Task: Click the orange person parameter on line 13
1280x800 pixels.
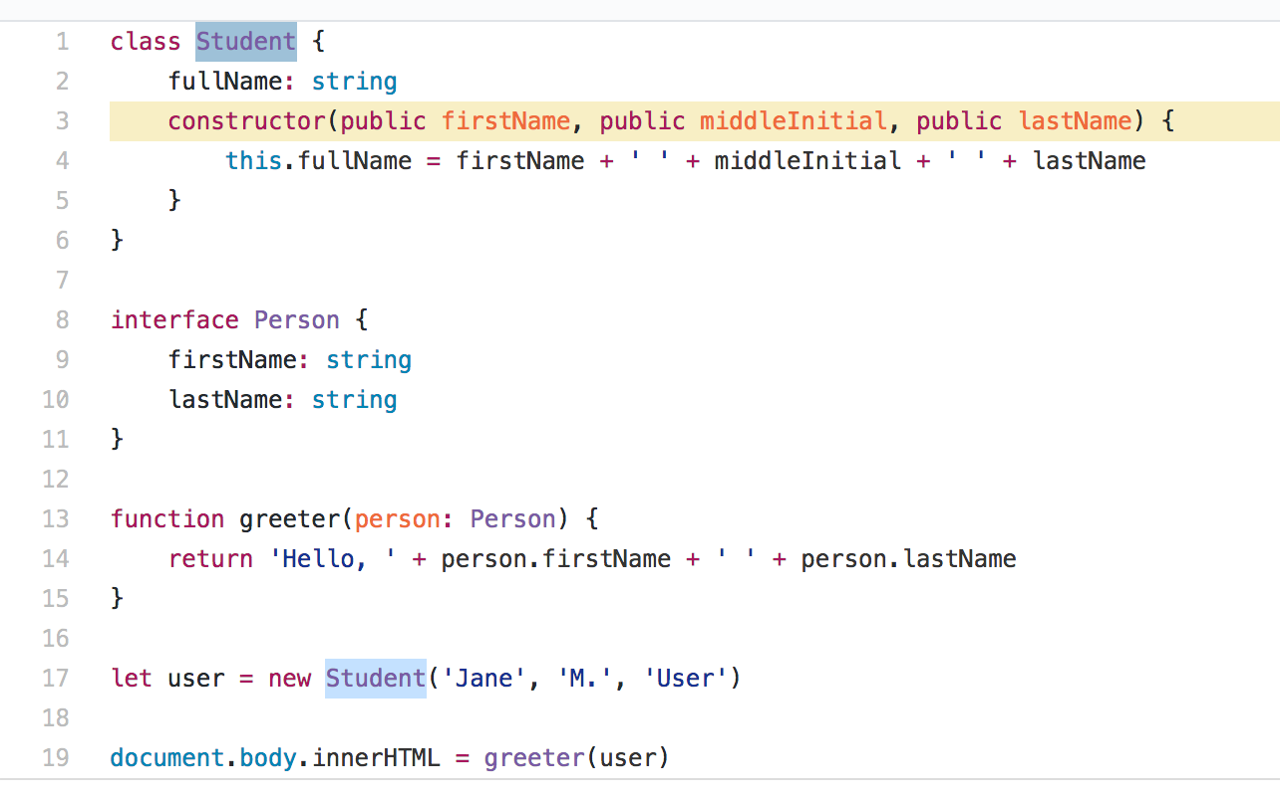Action: [x=398, y=519]
